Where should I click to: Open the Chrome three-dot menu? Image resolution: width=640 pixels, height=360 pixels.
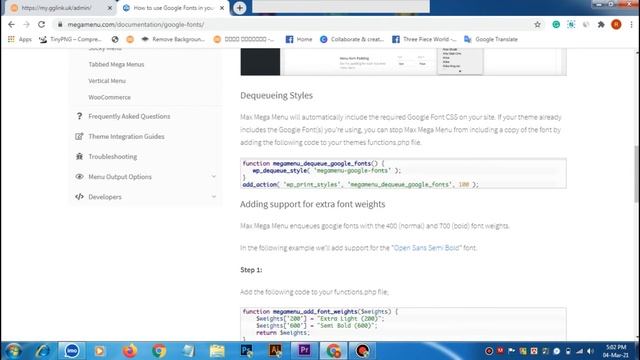pos(631,24)
